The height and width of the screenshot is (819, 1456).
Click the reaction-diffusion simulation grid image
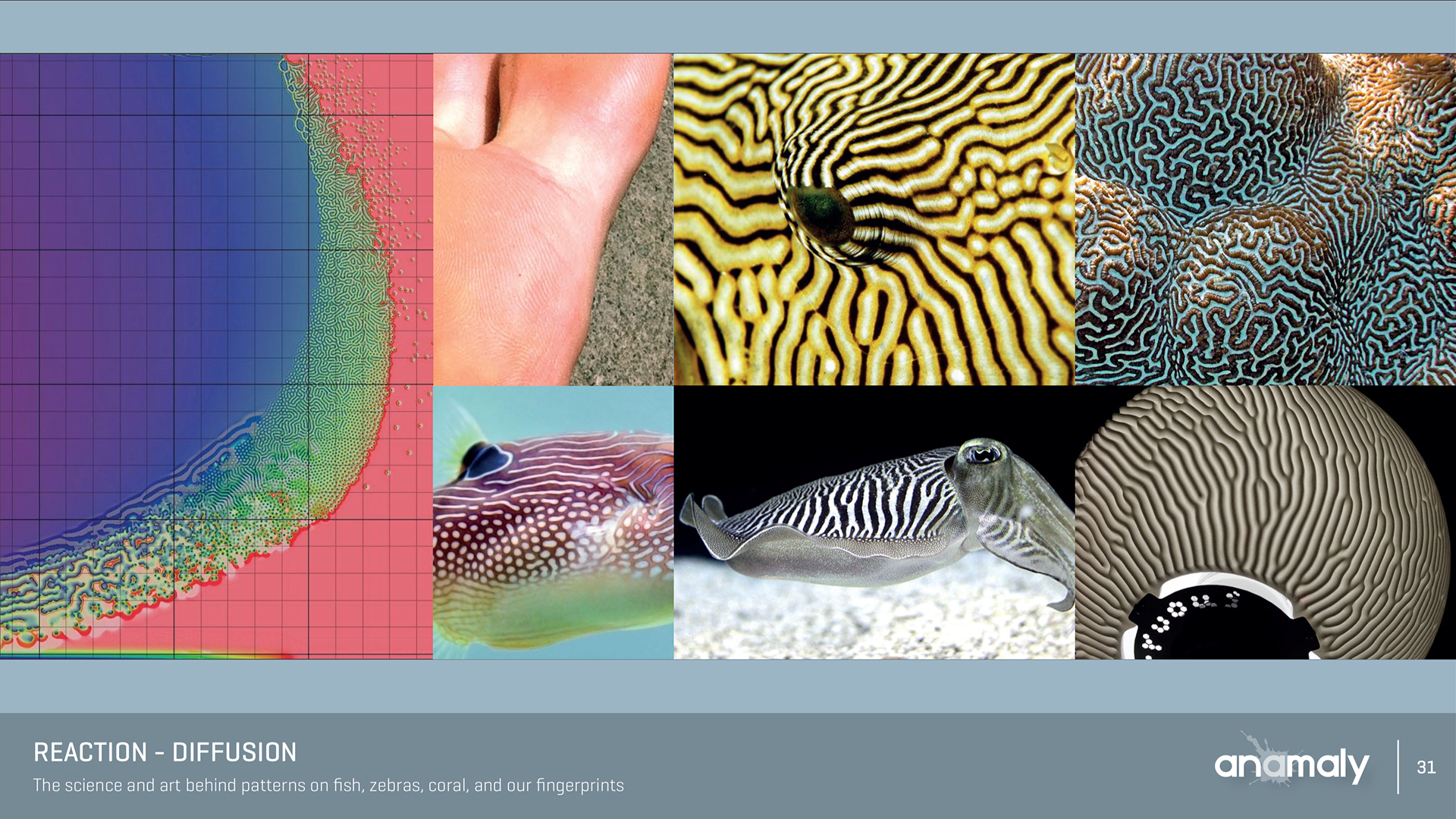click(216, 356)
